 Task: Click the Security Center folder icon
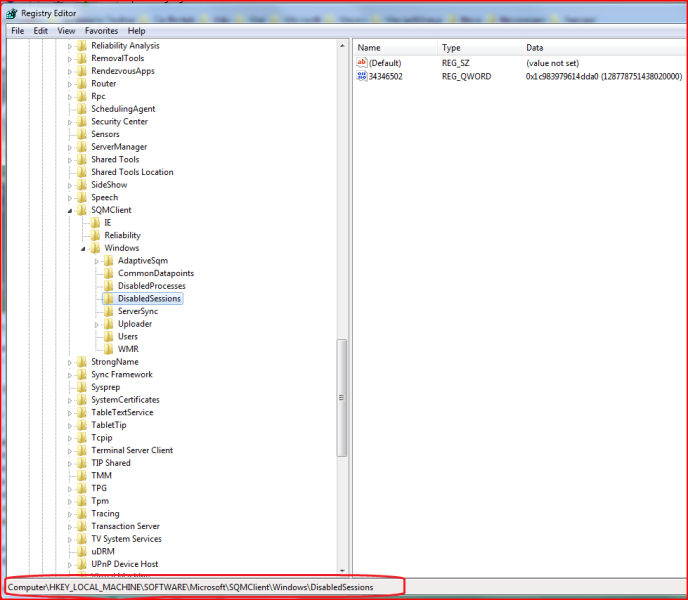click(x=82, y=122)
